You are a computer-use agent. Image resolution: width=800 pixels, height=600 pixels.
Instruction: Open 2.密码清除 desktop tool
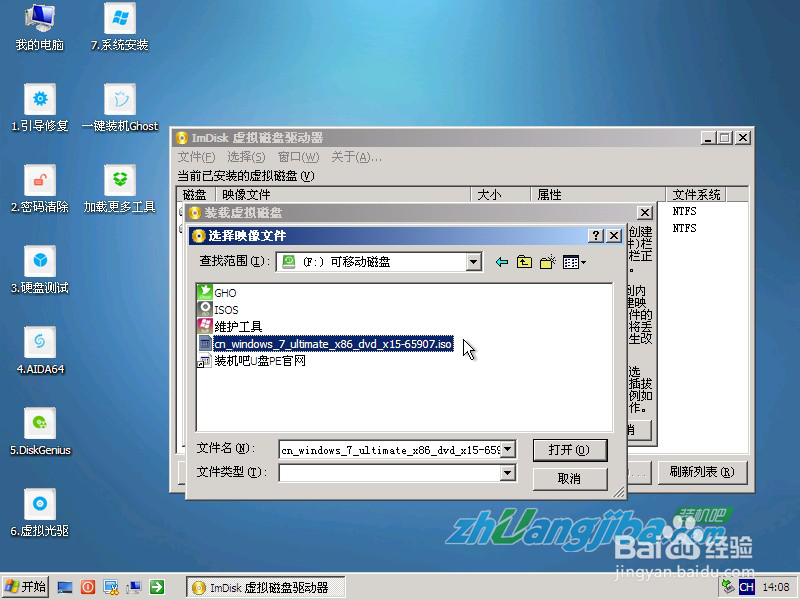coord(40,189)
